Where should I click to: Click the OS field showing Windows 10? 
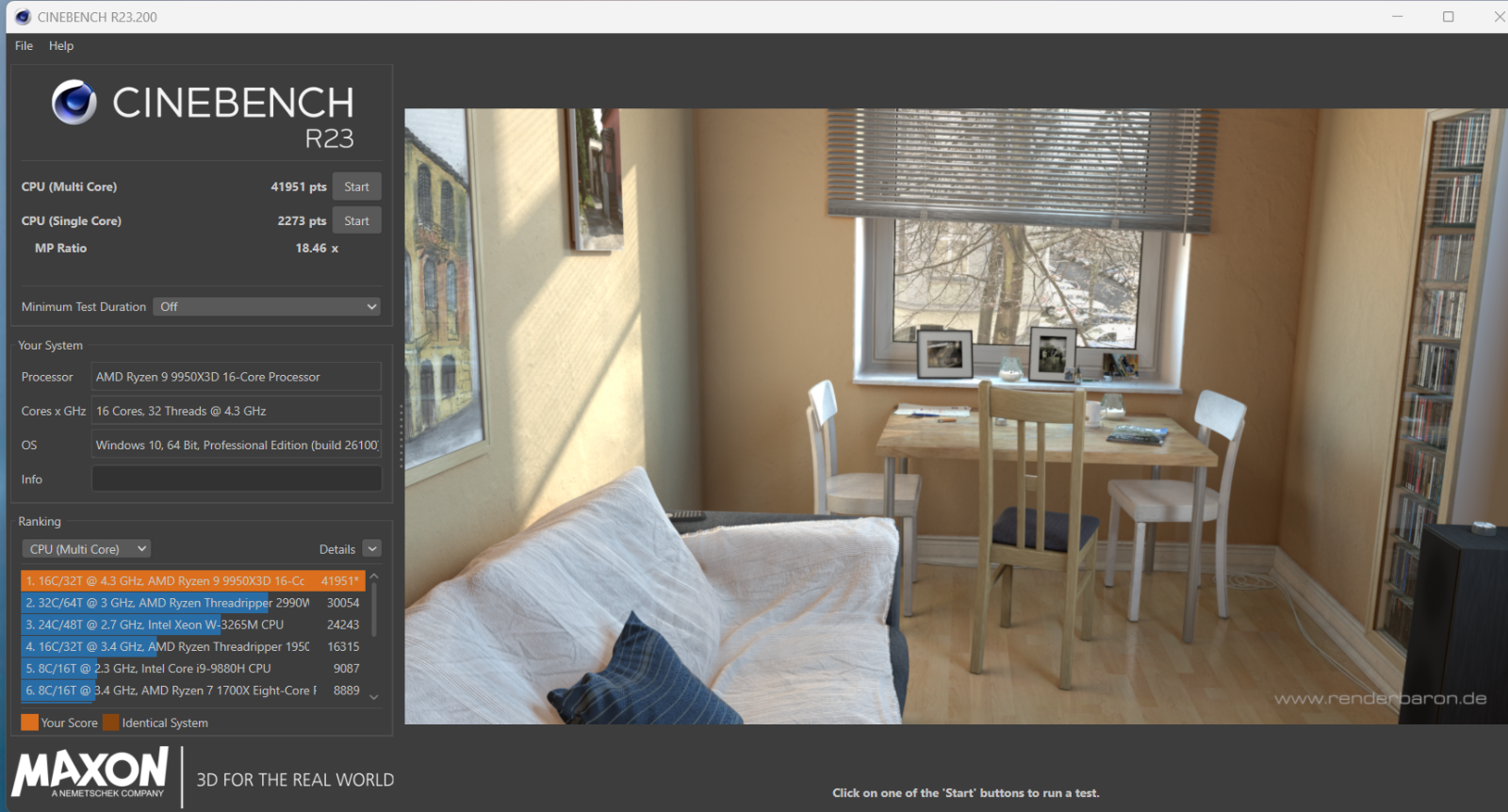click(237, 445)
